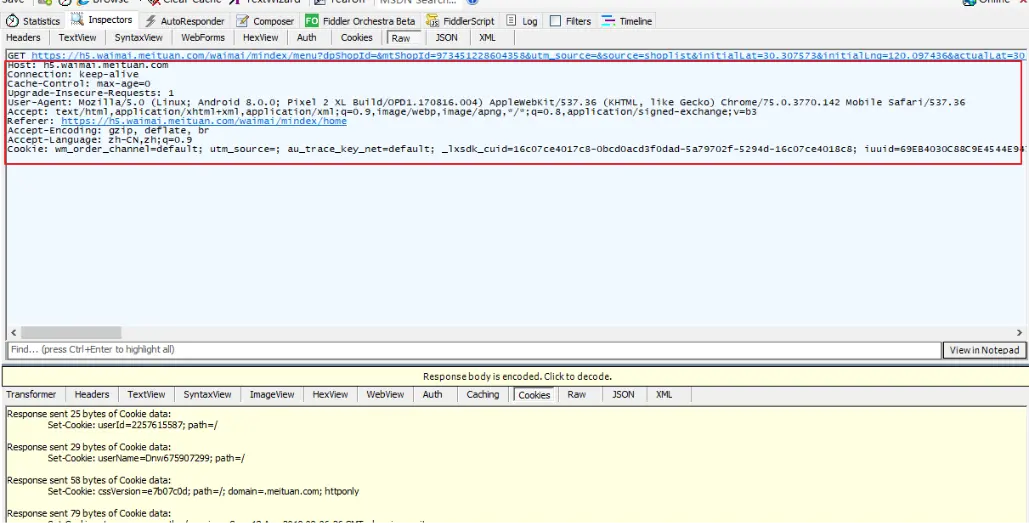This screenshot has width=1029, height=523.
Task: Open the Composer tab
Action: [x=266, y=21]
